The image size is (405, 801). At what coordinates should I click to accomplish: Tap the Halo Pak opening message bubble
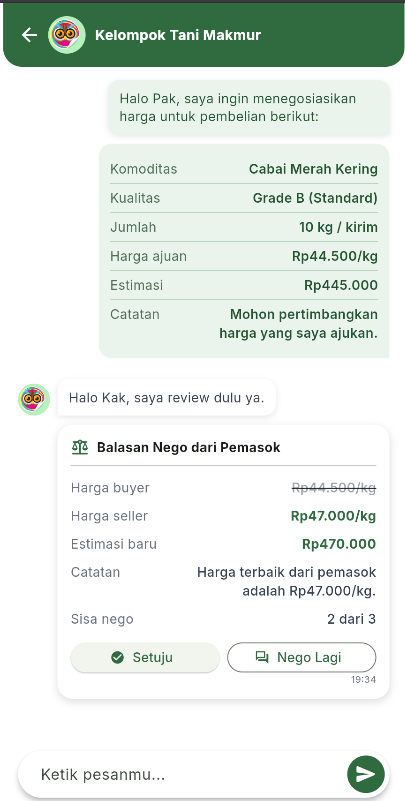249,108
